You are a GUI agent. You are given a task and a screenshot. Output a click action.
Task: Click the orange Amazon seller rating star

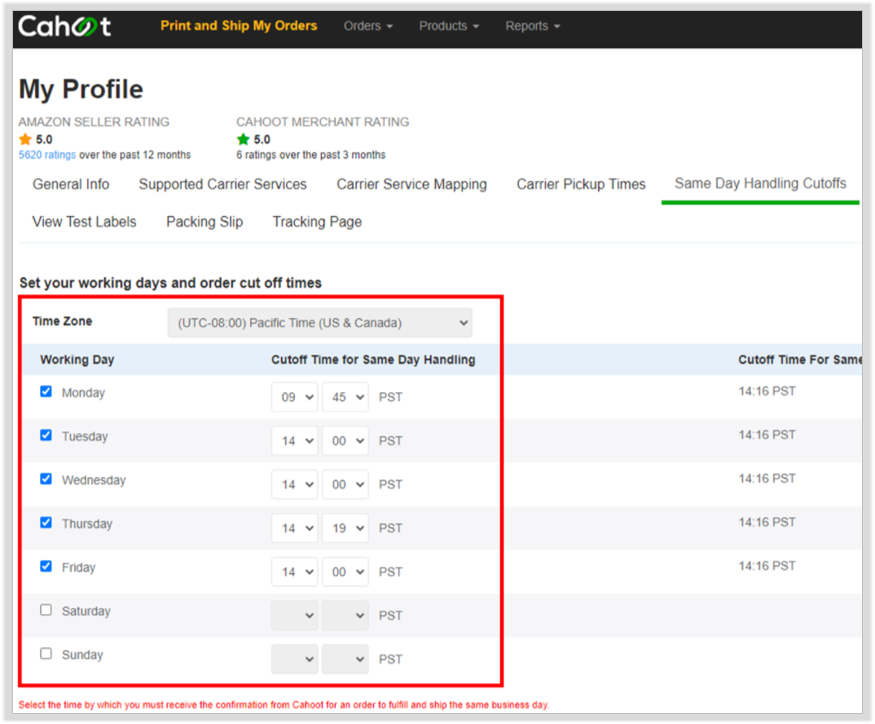click(25, 139)
